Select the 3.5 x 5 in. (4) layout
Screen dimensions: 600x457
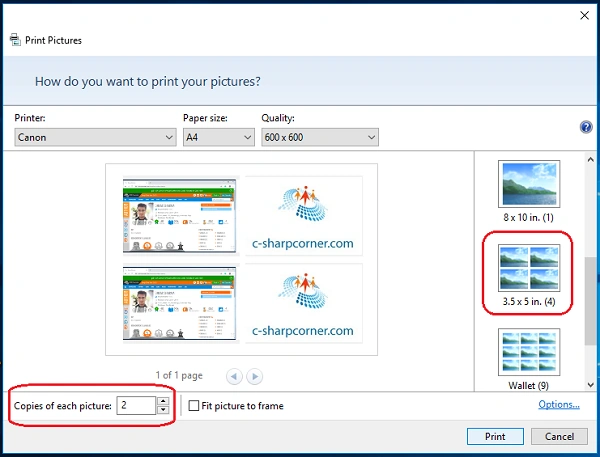pos(529,275)
